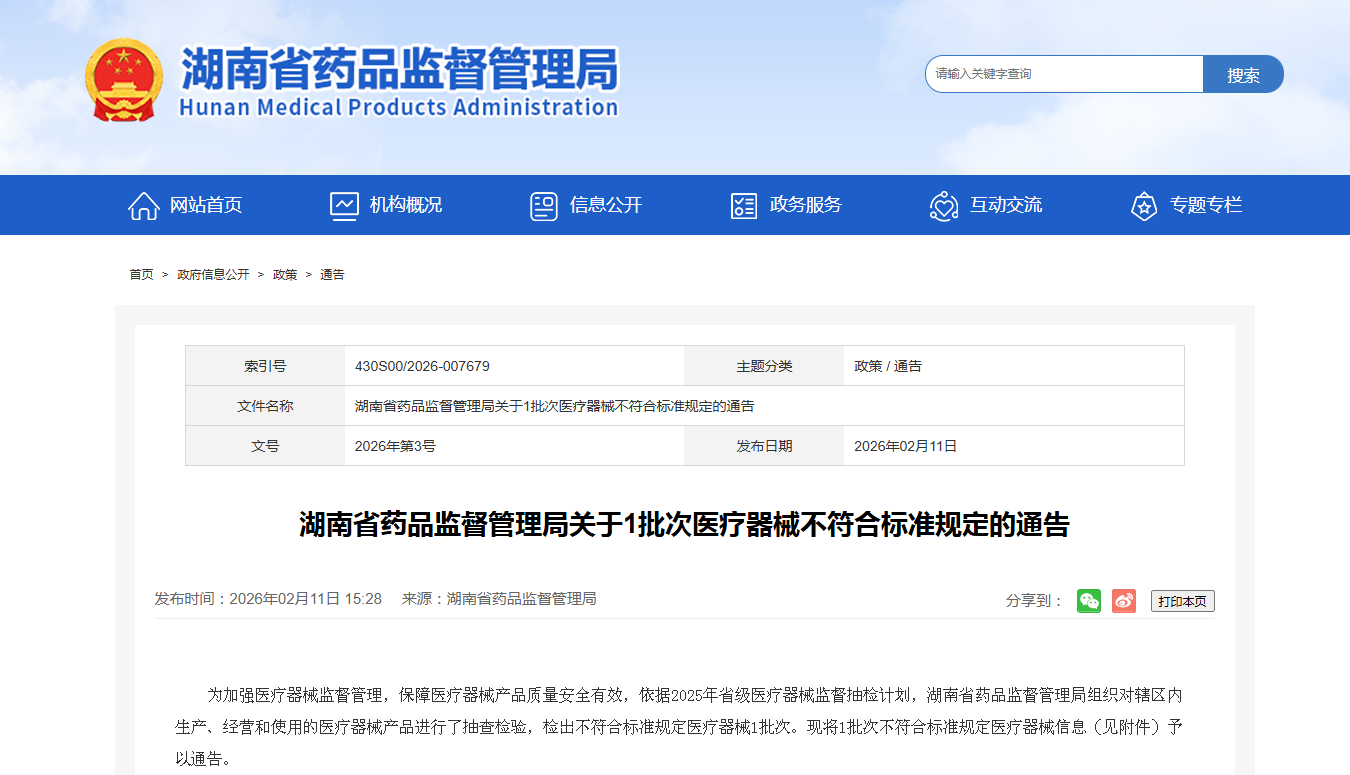Viewport: 1350px width, 775px height.
Task: Share the notice via WeChat icon
Action: coord(1088,601)
